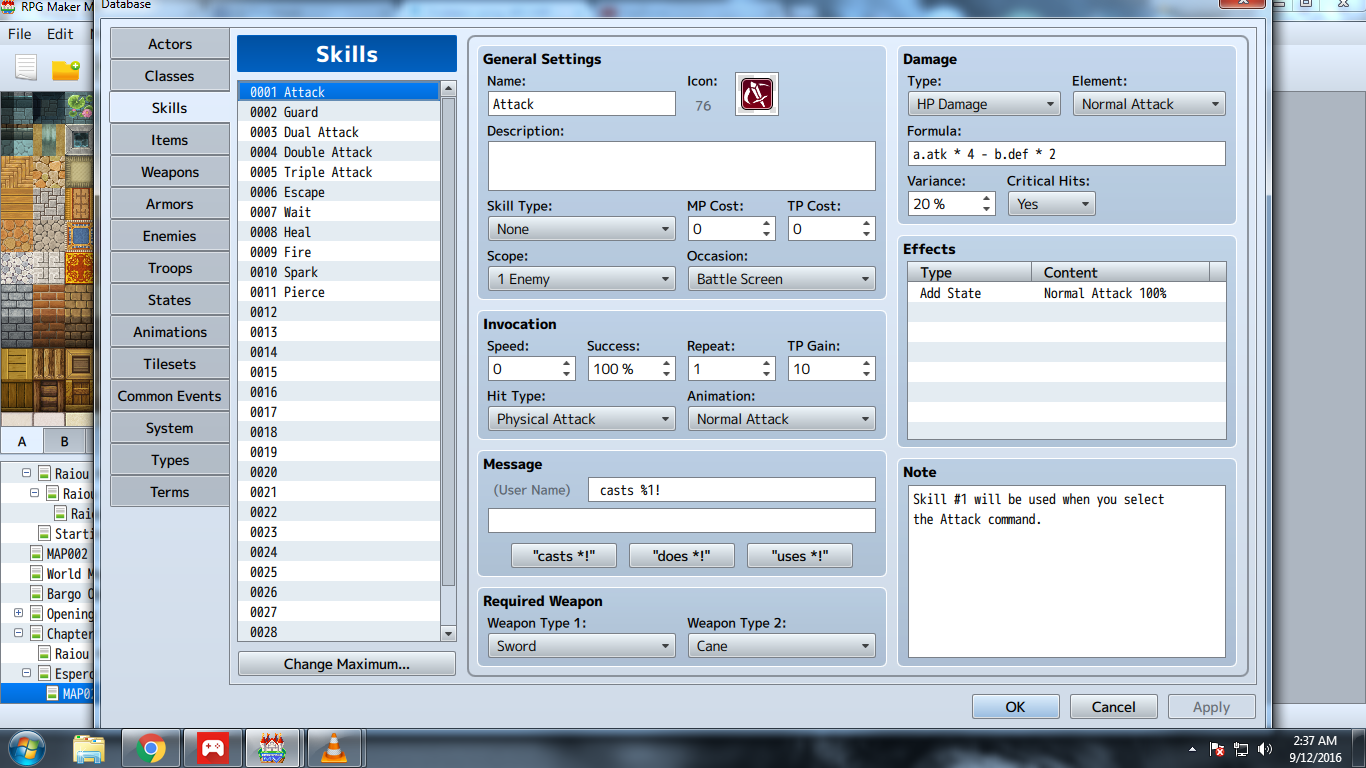
Task: Click the Windows Start button
Action: pos(26,748)
